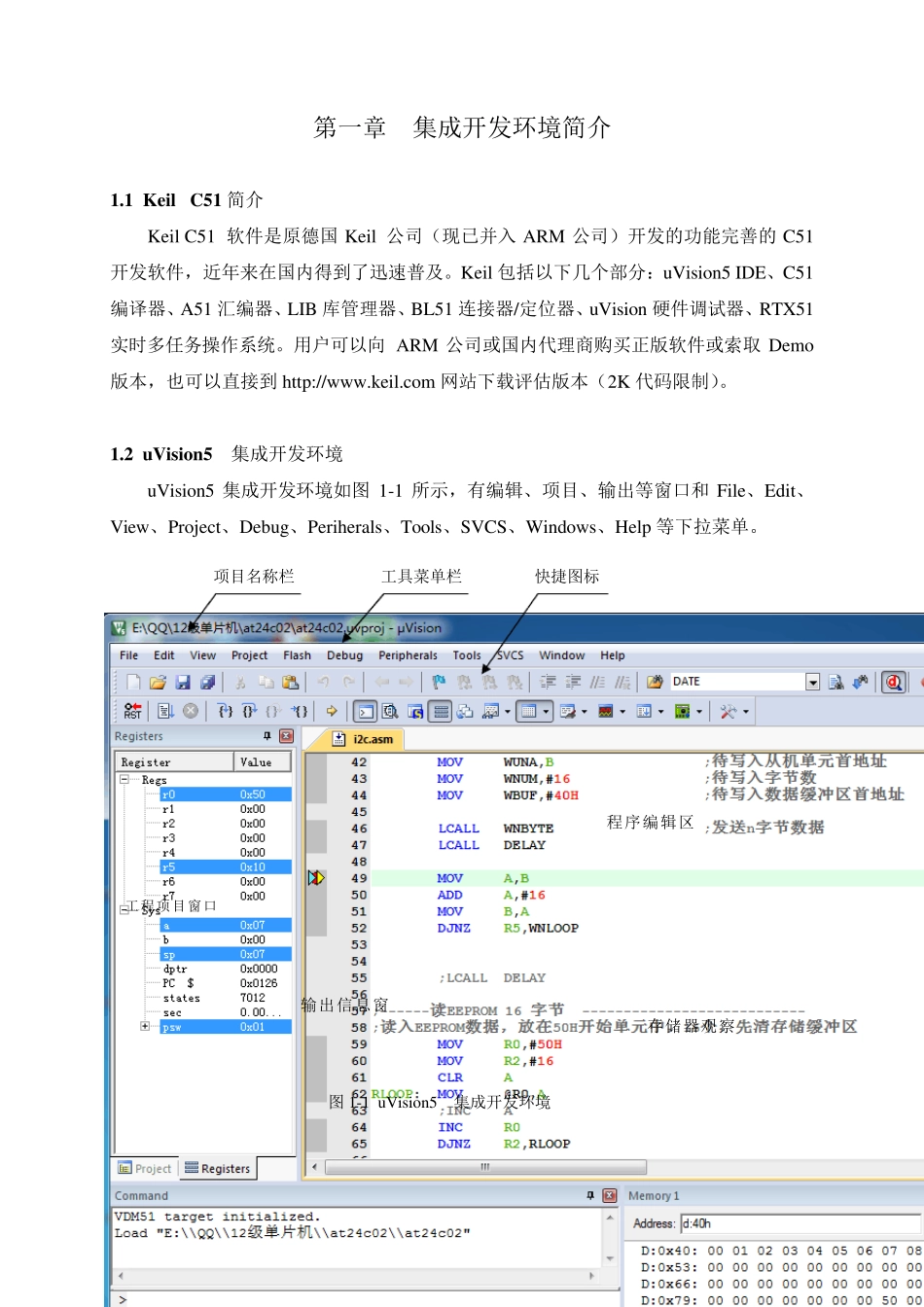The width and height of the screenshot is (924, 1307).
Task: Toggle the Symbols Window icon
Action: [415, 711]
